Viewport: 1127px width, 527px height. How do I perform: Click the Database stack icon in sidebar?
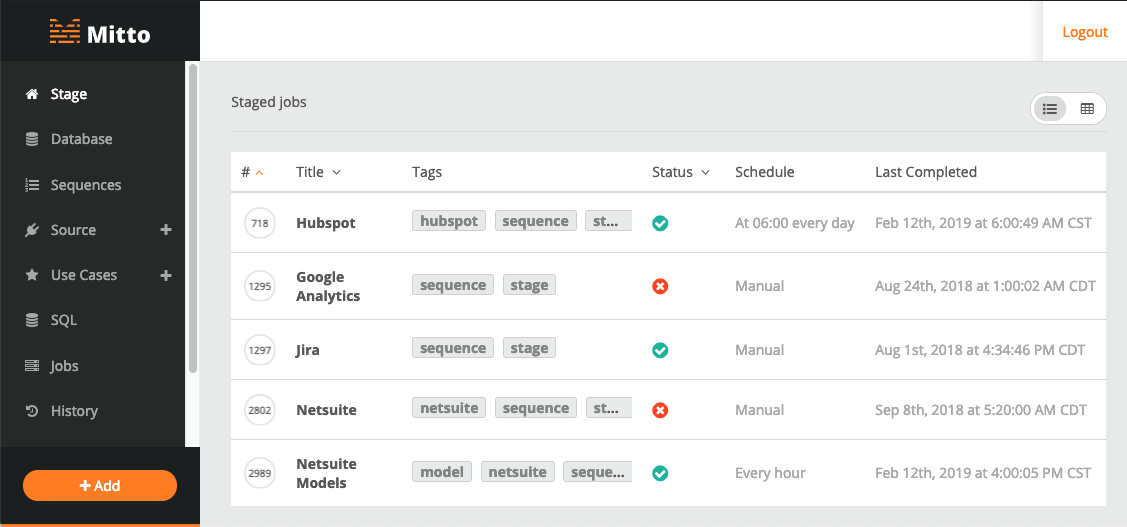click(x=32, y=139)
